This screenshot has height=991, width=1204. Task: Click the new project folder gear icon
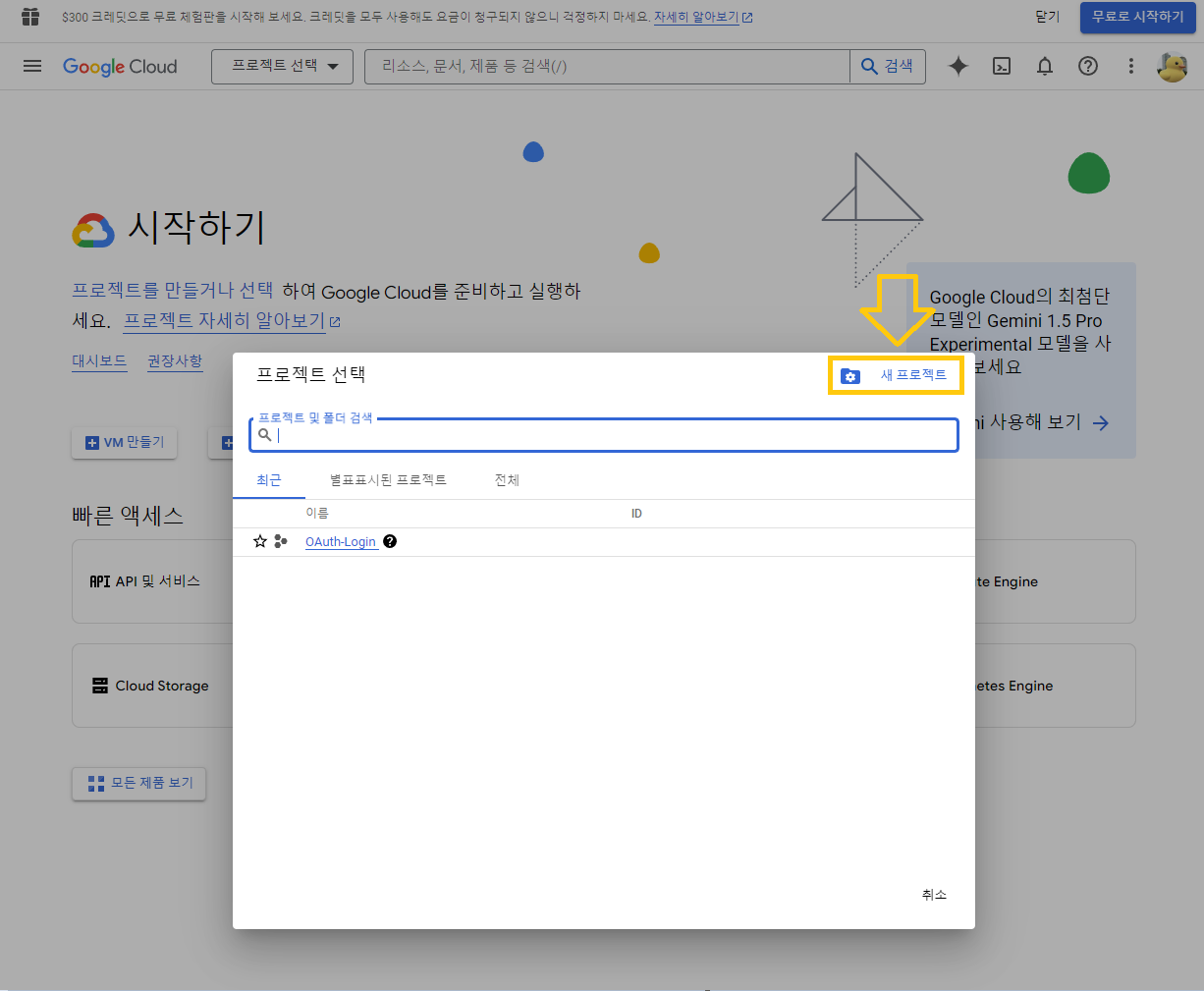[850, 376]
